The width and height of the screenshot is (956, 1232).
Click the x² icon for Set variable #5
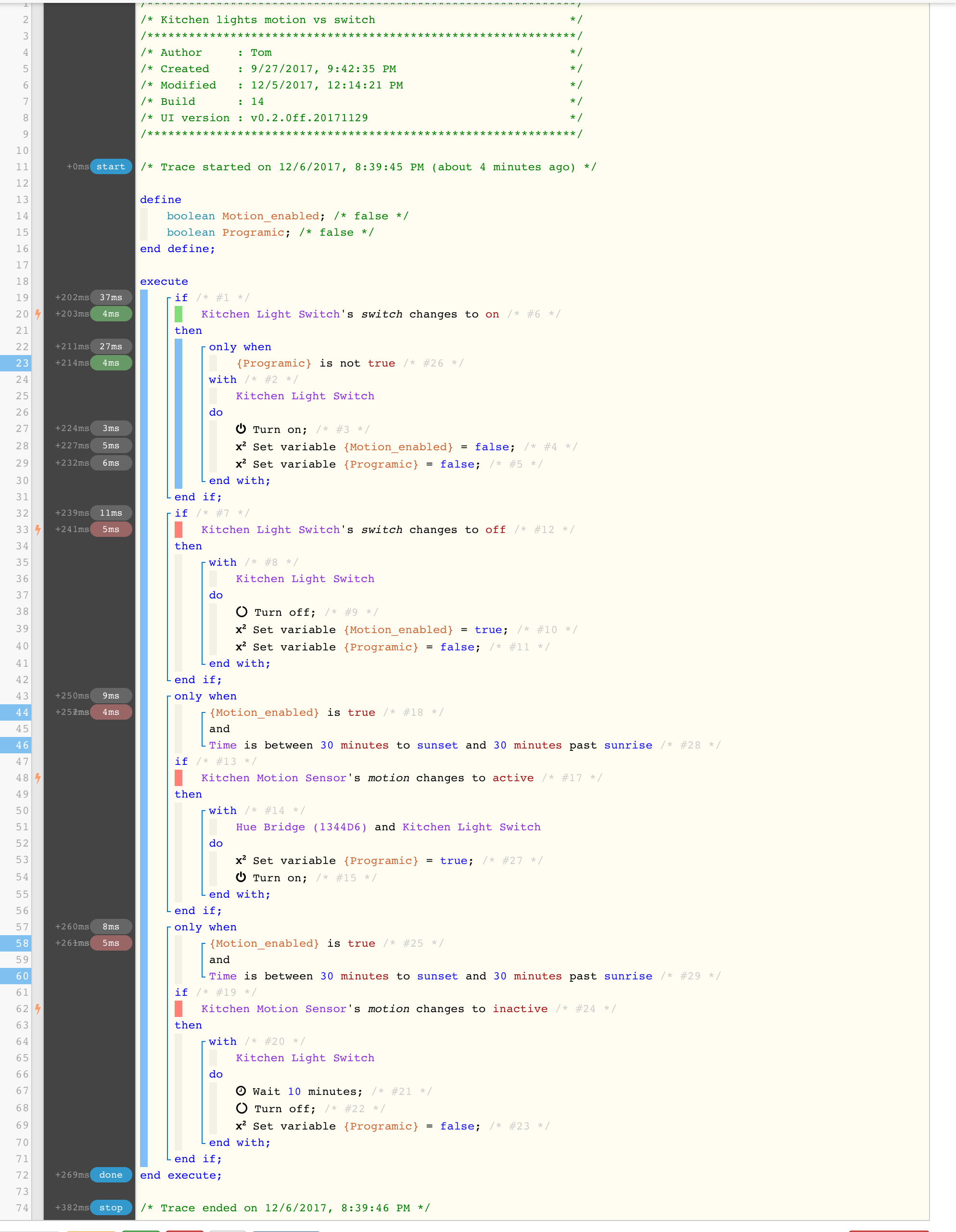tap(241, 464)
